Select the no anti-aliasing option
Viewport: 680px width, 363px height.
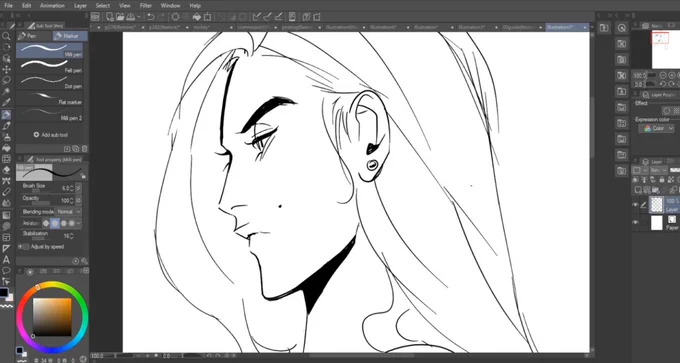(x=46, y=223)
